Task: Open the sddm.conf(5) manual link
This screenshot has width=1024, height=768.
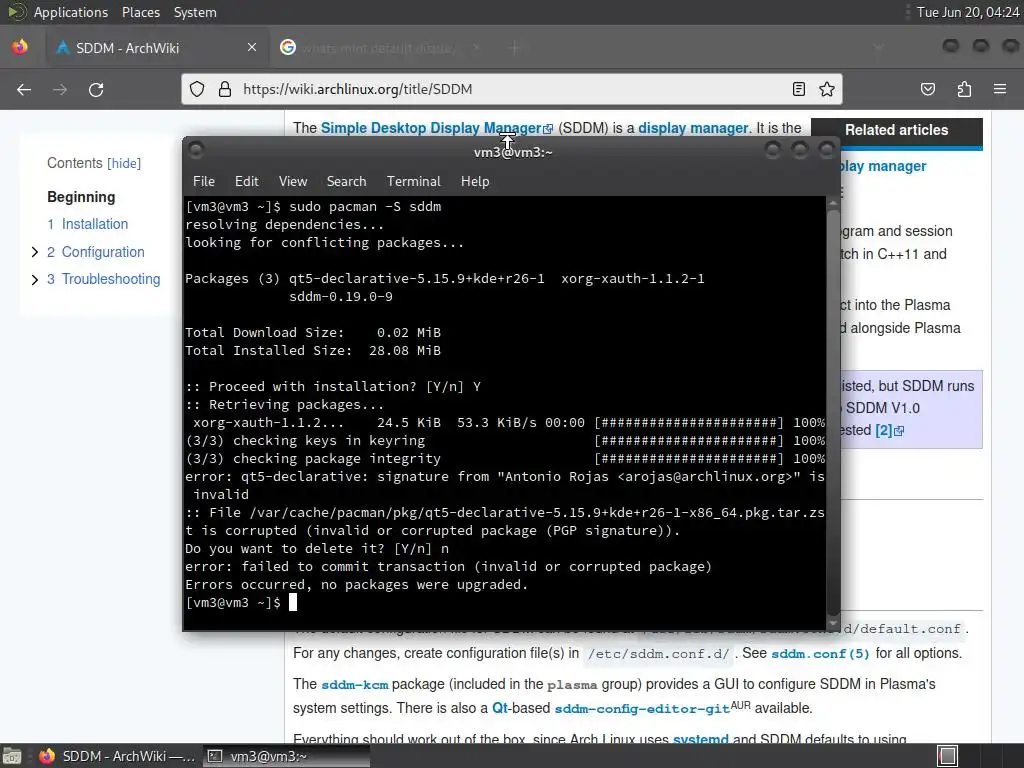Action: (820, 654)
